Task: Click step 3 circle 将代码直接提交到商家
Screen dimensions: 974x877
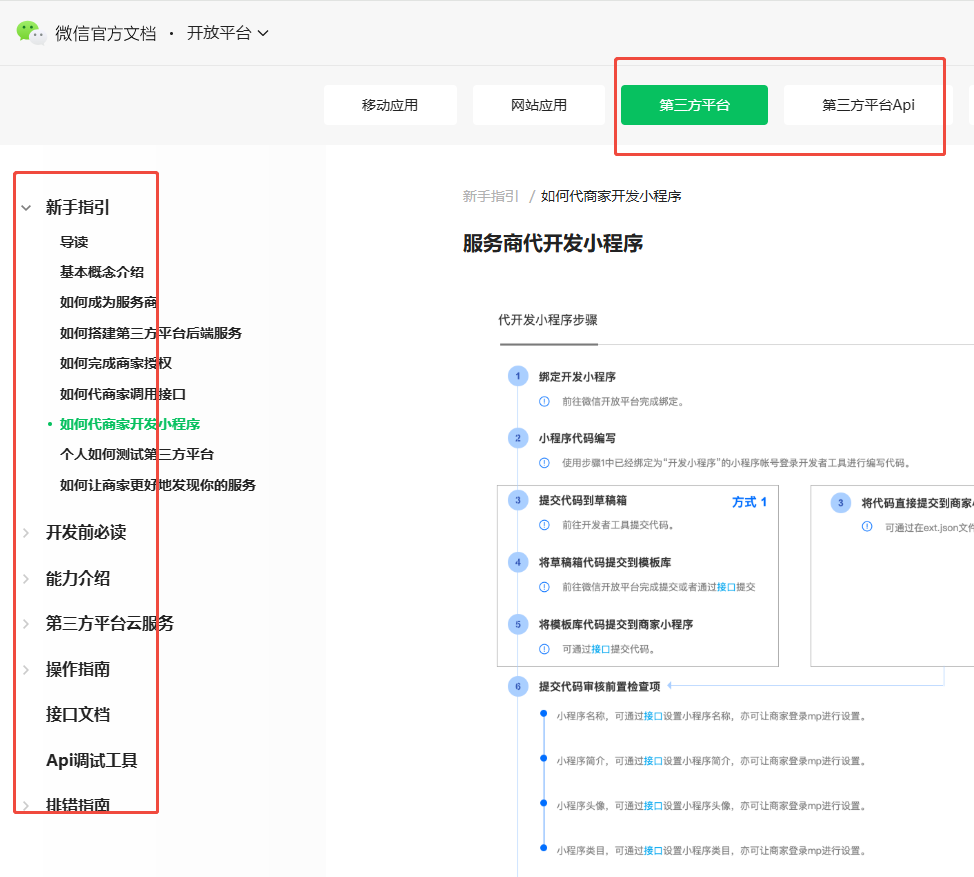Action: [840, 502]
